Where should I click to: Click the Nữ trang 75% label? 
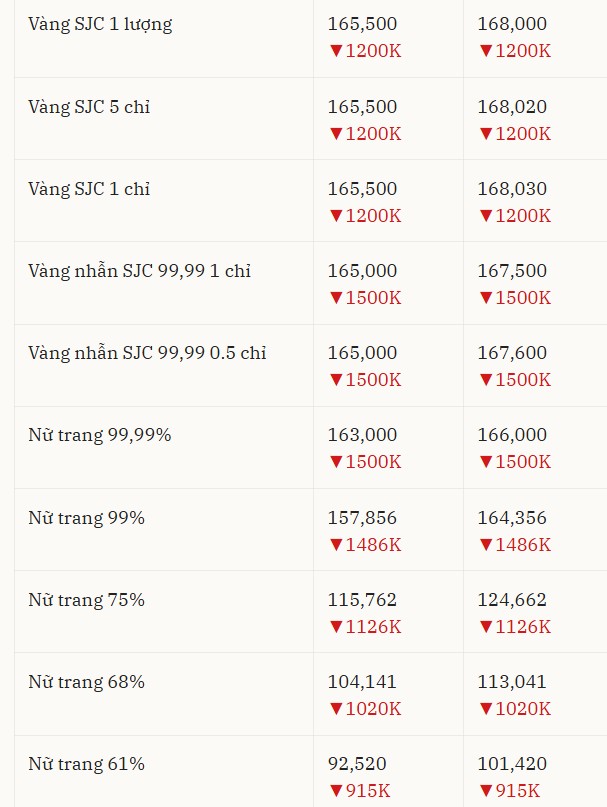pyautogui.click(x=86, y=600)
